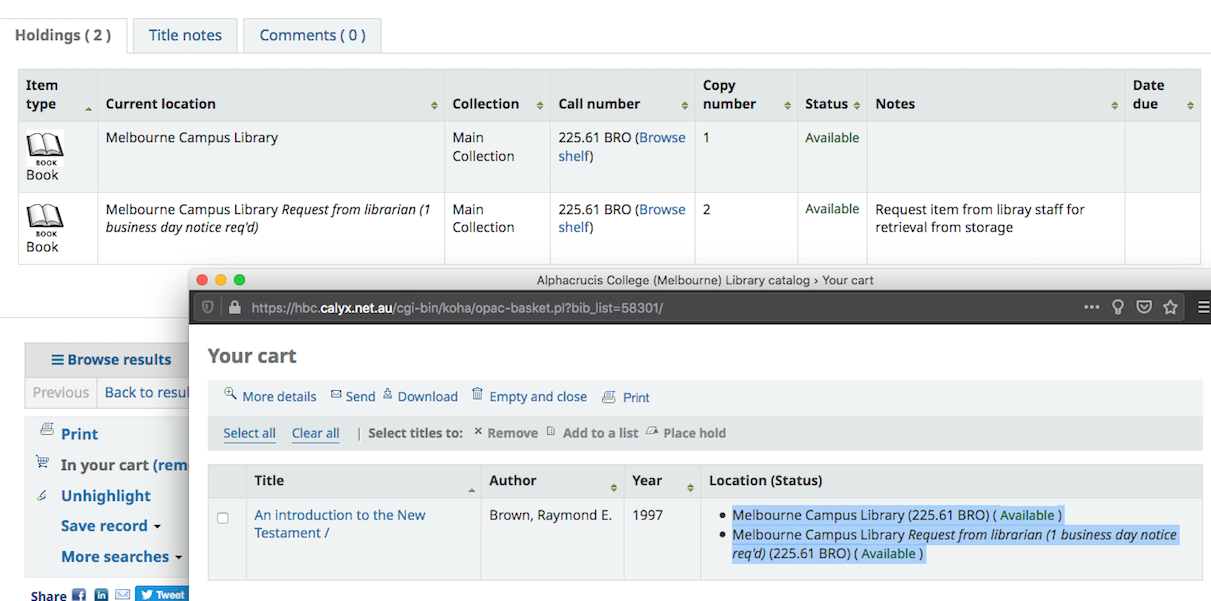1211x601 pixels.
Task: Click the page actions three-dot icon
Action: click(x=1091, y=307)
